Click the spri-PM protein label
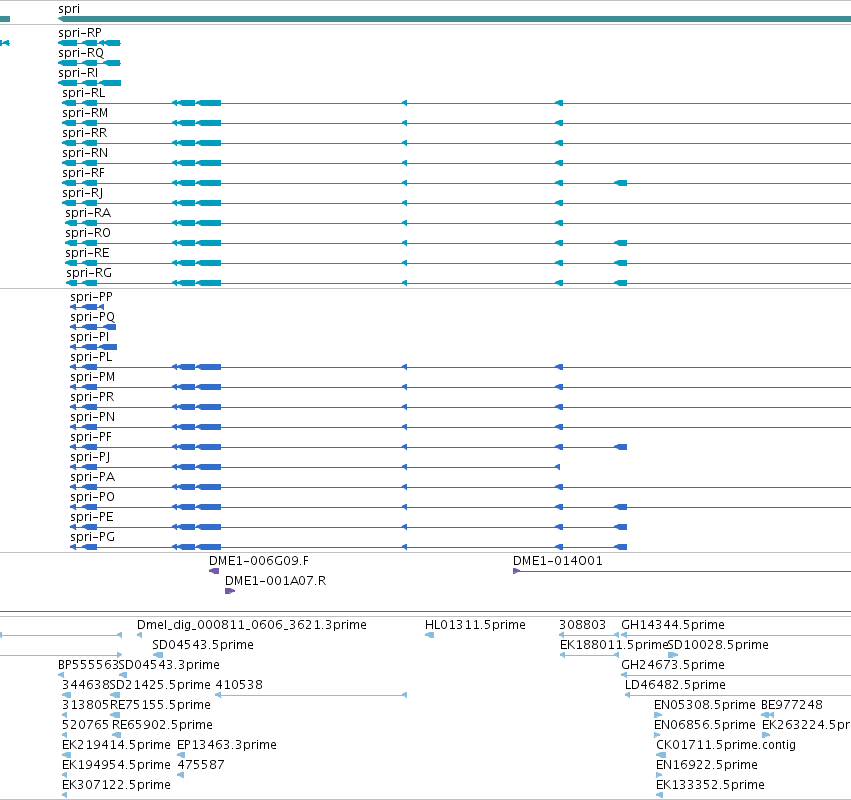 (93, 377)
